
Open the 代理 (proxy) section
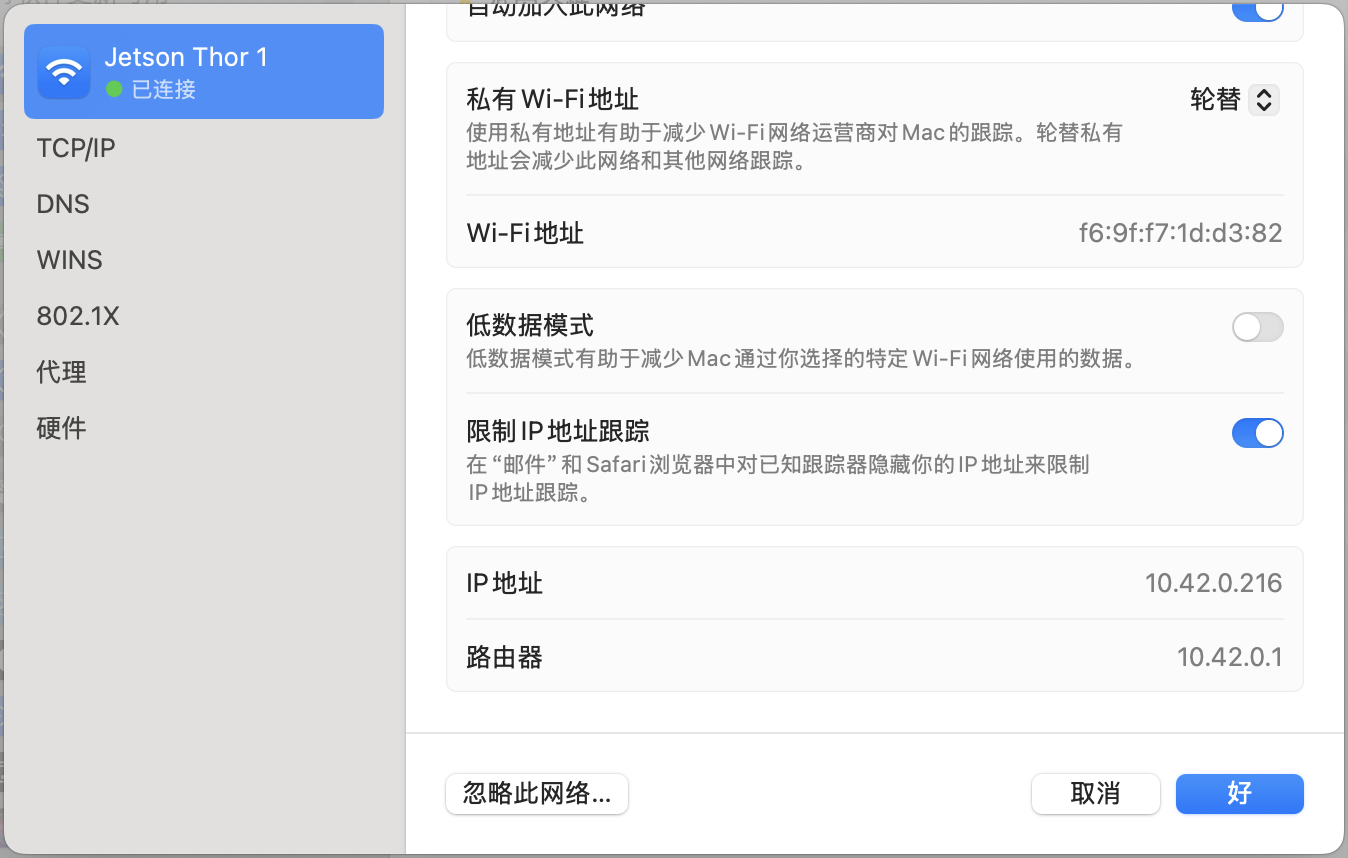click(62, 372)
